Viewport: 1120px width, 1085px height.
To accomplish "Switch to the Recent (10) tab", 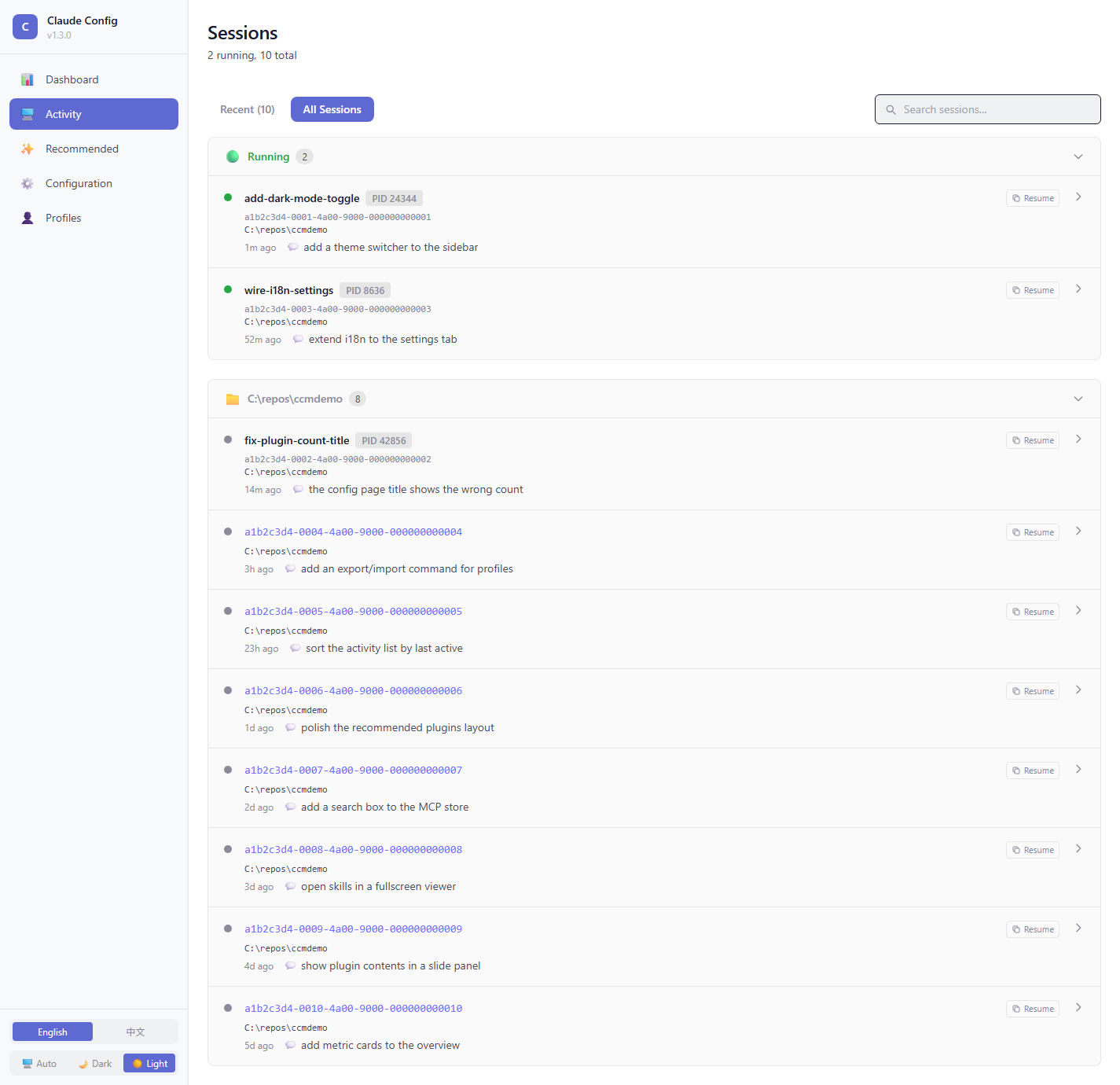I will [x=248, y=109].
